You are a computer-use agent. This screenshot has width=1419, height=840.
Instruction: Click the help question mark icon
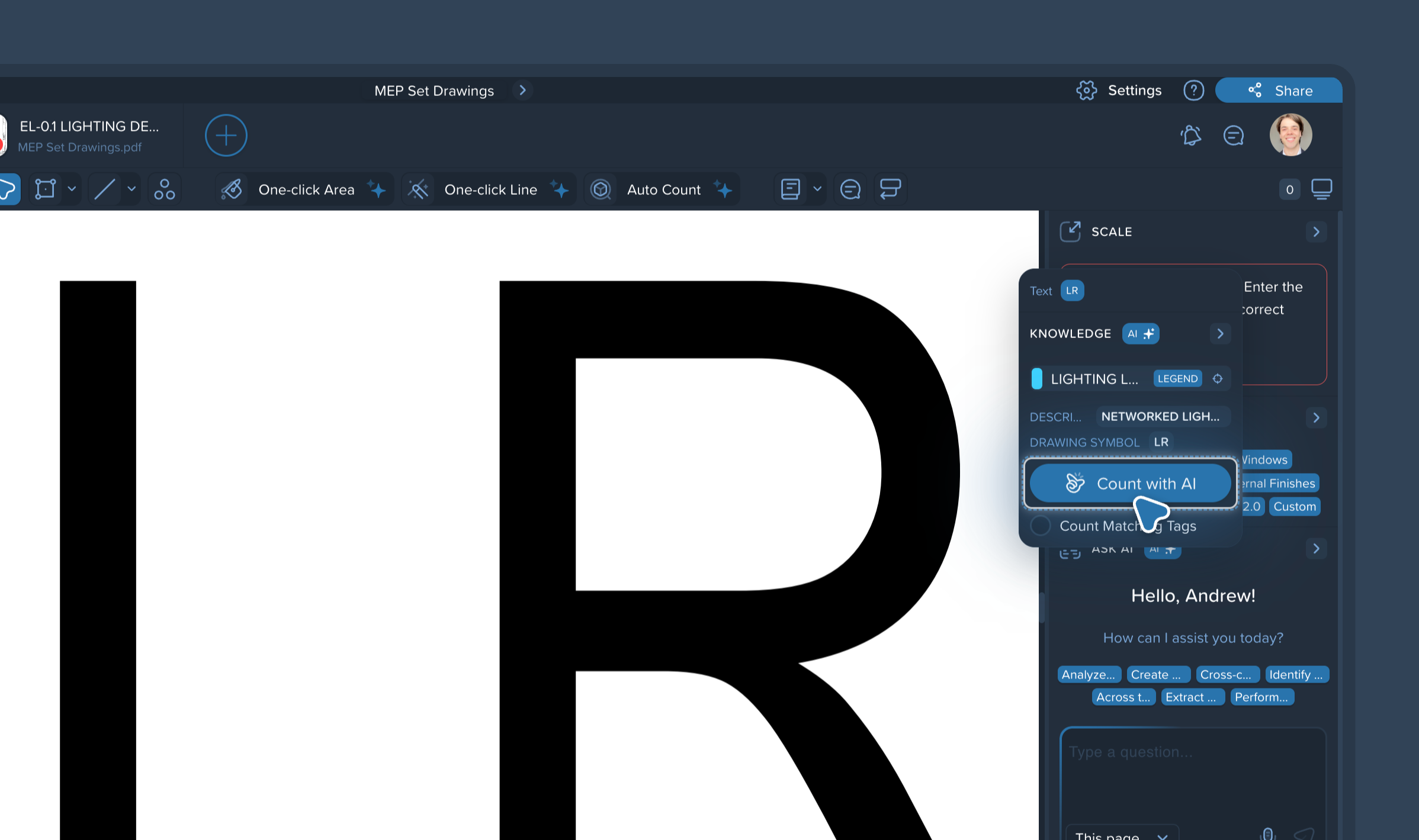click(x=1193, y=91)
